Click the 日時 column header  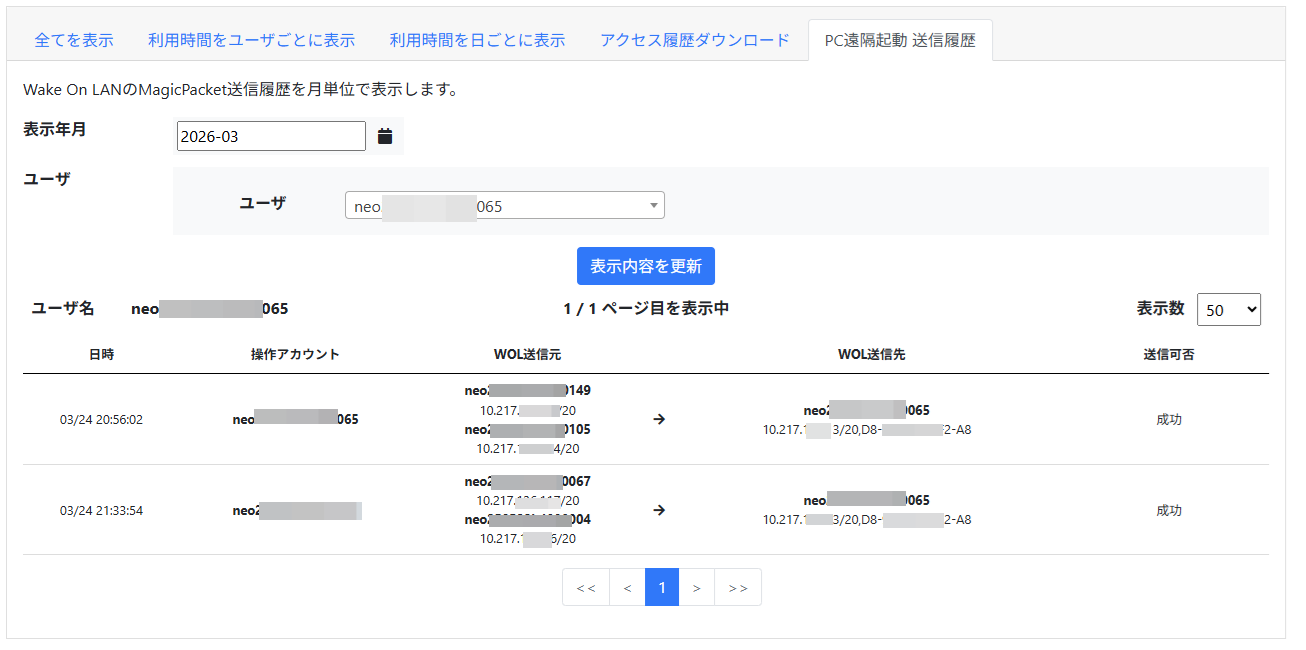click(x=101, y=355)
